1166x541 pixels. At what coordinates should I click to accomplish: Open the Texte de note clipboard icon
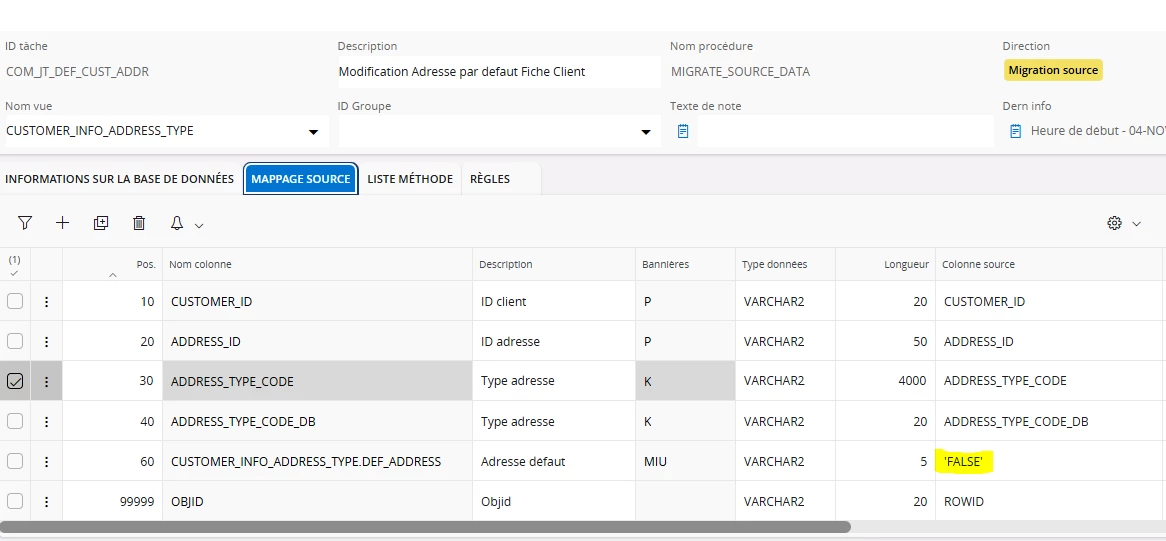click(x=683, y=131)
